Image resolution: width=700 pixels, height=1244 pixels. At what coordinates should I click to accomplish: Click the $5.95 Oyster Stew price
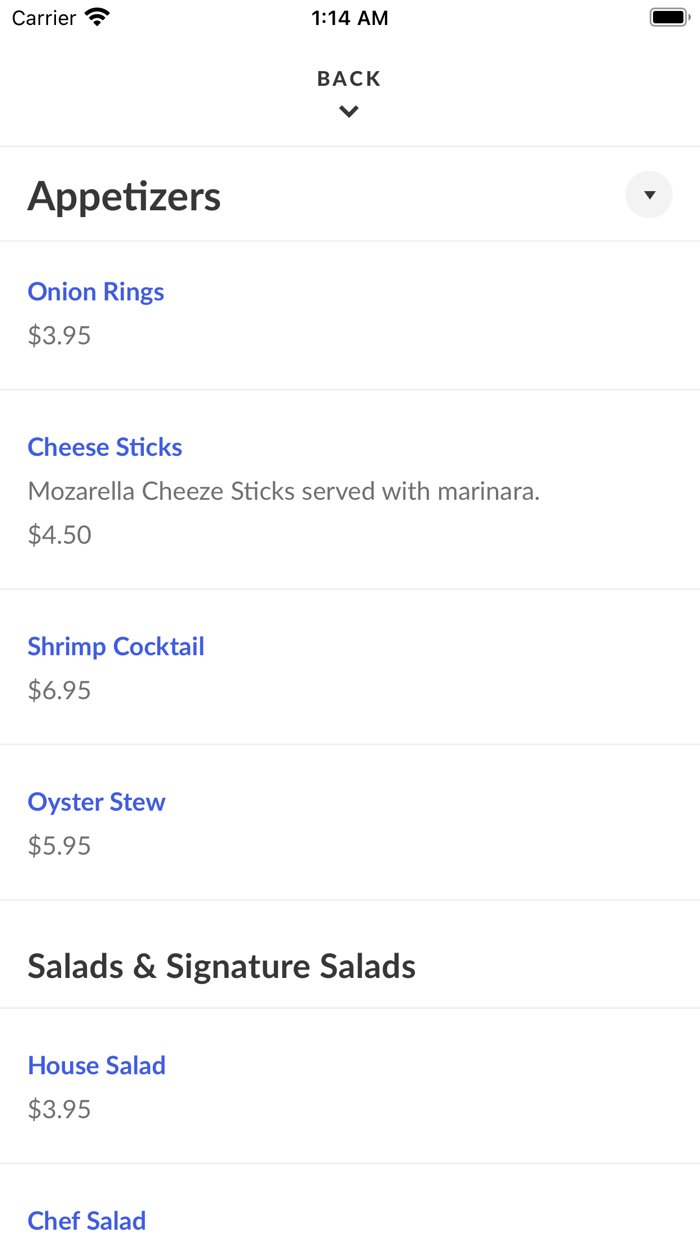[x=59, y=846]
